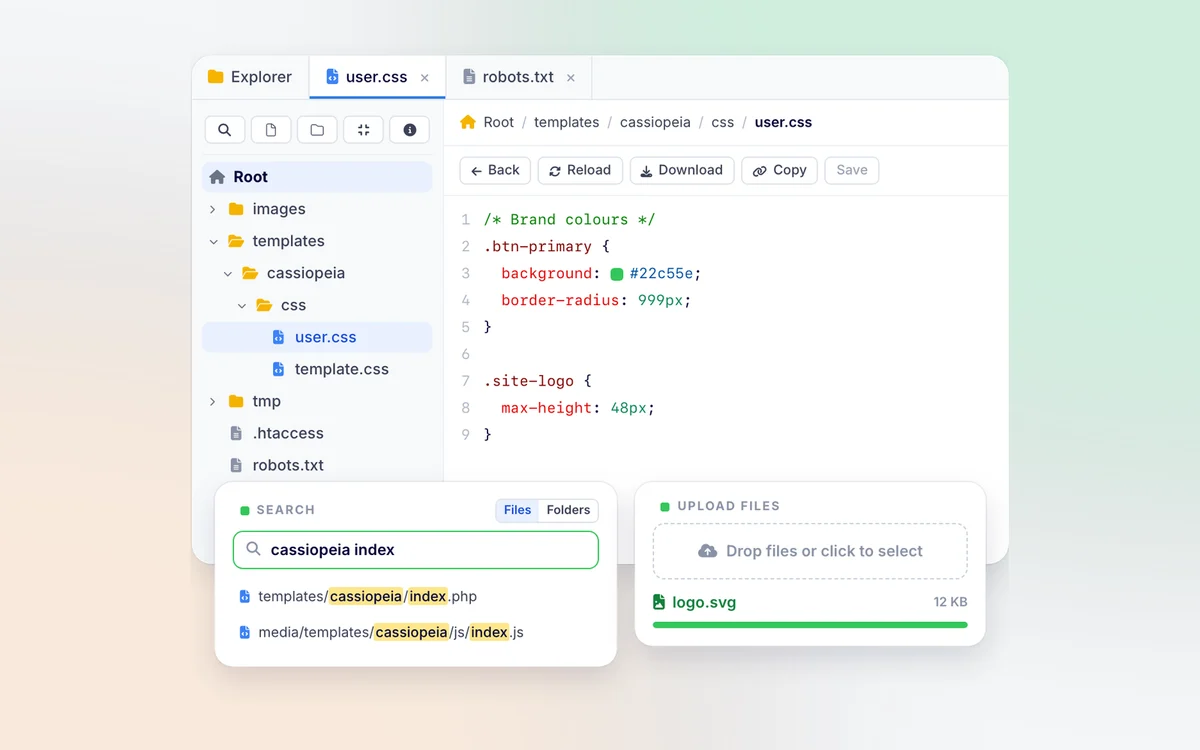Click the Back button
1200x750 pixels.
[x=495, y=170]
